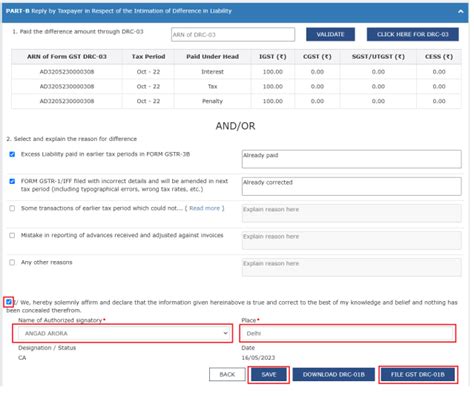Screen dimensions: 474x396
Task: Collapse the PART-B section chevron
Action: click(460, 11)
